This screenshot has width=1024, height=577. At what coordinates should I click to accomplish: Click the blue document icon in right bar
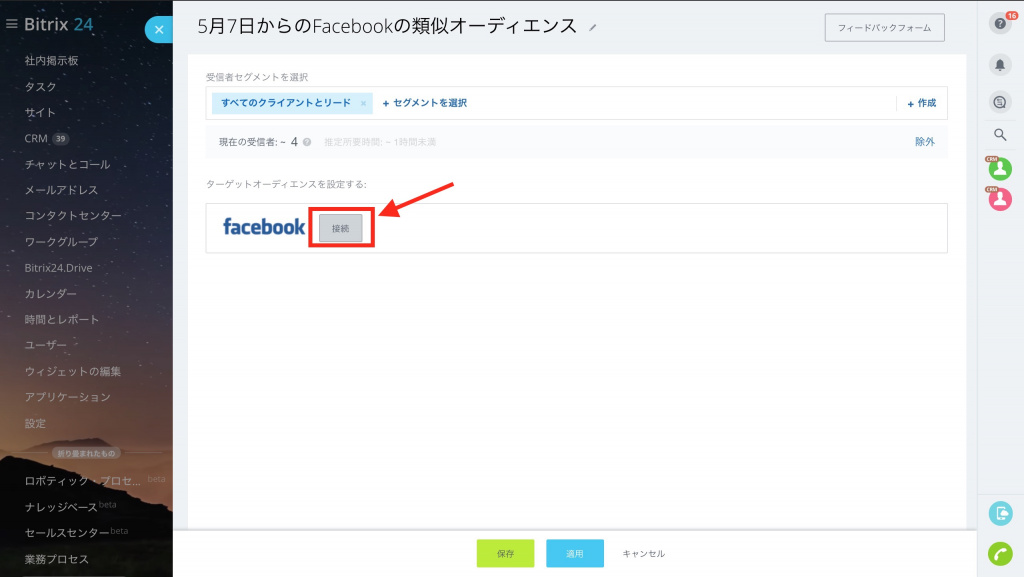point(1000,513)
